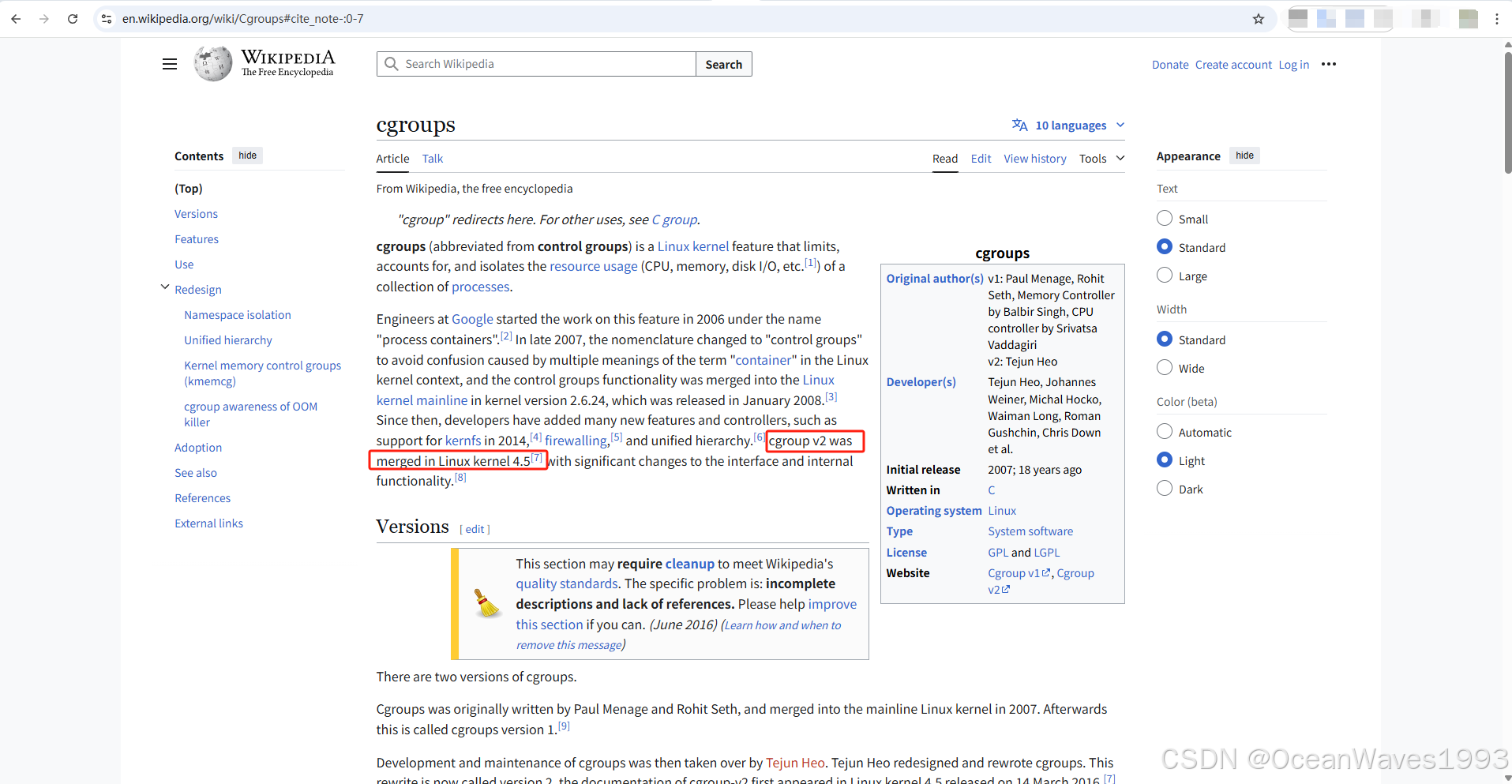Viewport: 1512px width, 784px height.
Task: Reload the page with the refresh icon
Action: [73, 19]
